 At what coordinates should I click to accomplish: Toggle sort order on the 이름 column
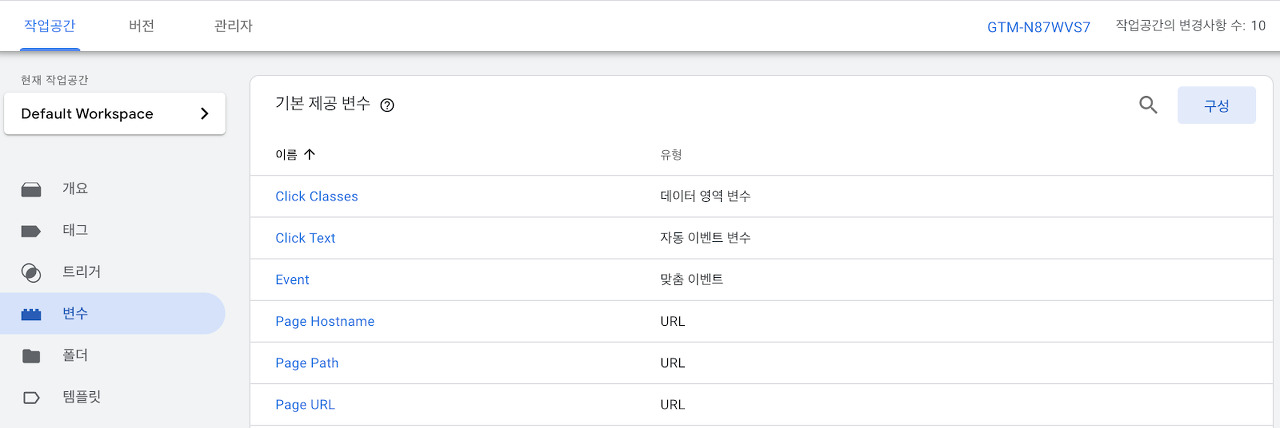click(295, 155)
